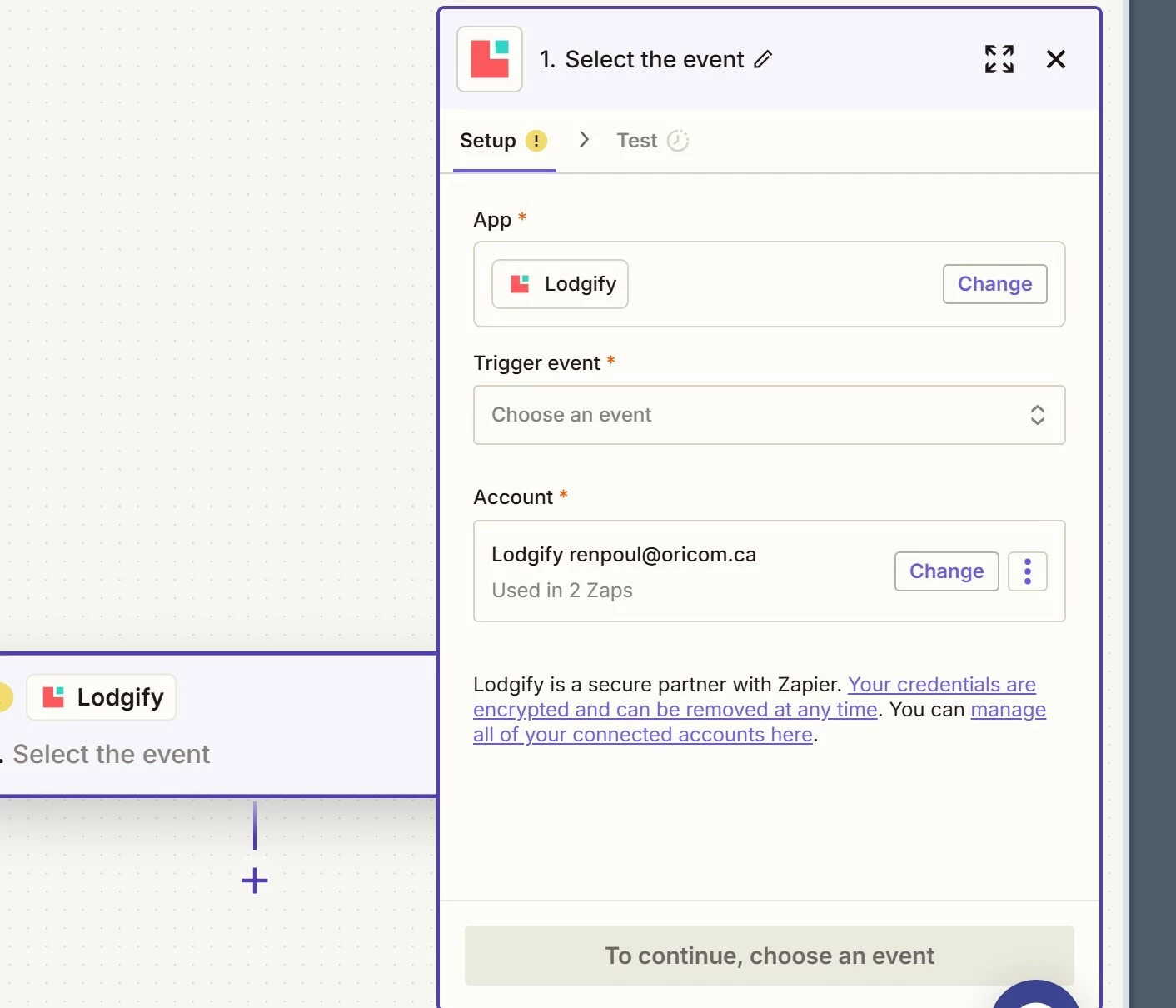The image size is (1176, 1008).
Task: Open the Trigger event dropdown
Action: [770, 415]
